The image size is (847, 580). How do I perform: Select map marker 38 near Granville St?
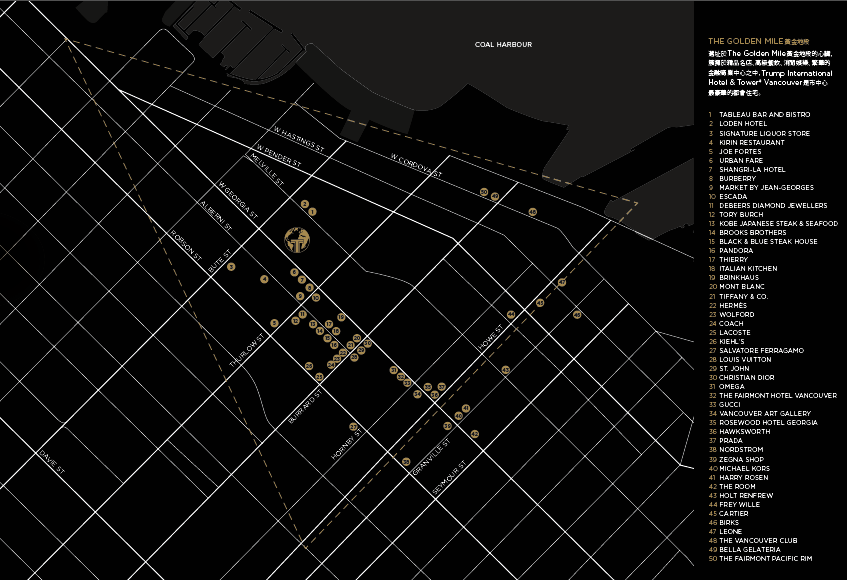point(406,462)
